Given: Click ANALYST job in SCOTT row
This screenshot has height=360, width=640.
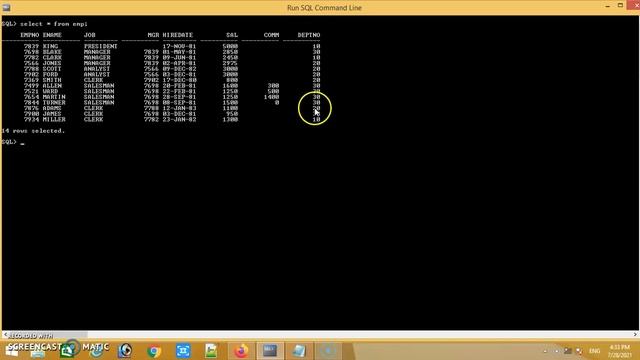Looking at the screenshot, I should click(x=97, y=69).
